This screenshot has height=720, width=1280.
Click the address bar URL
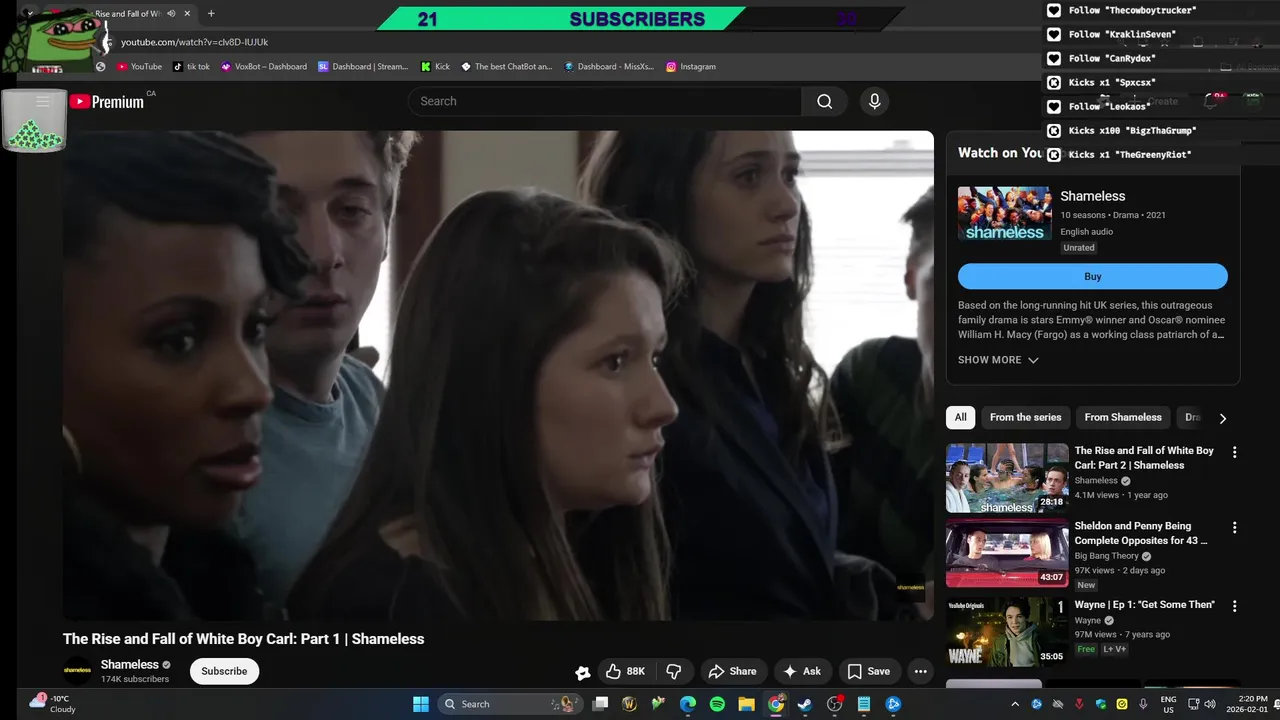click(x=194, y=42)
